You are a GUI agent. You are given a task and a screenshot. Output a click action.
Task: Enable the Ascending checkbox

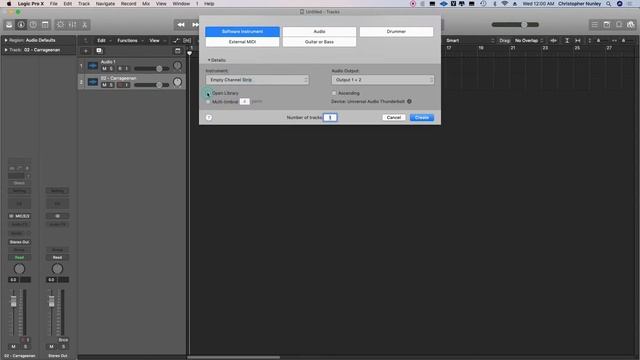pos(334,93)
